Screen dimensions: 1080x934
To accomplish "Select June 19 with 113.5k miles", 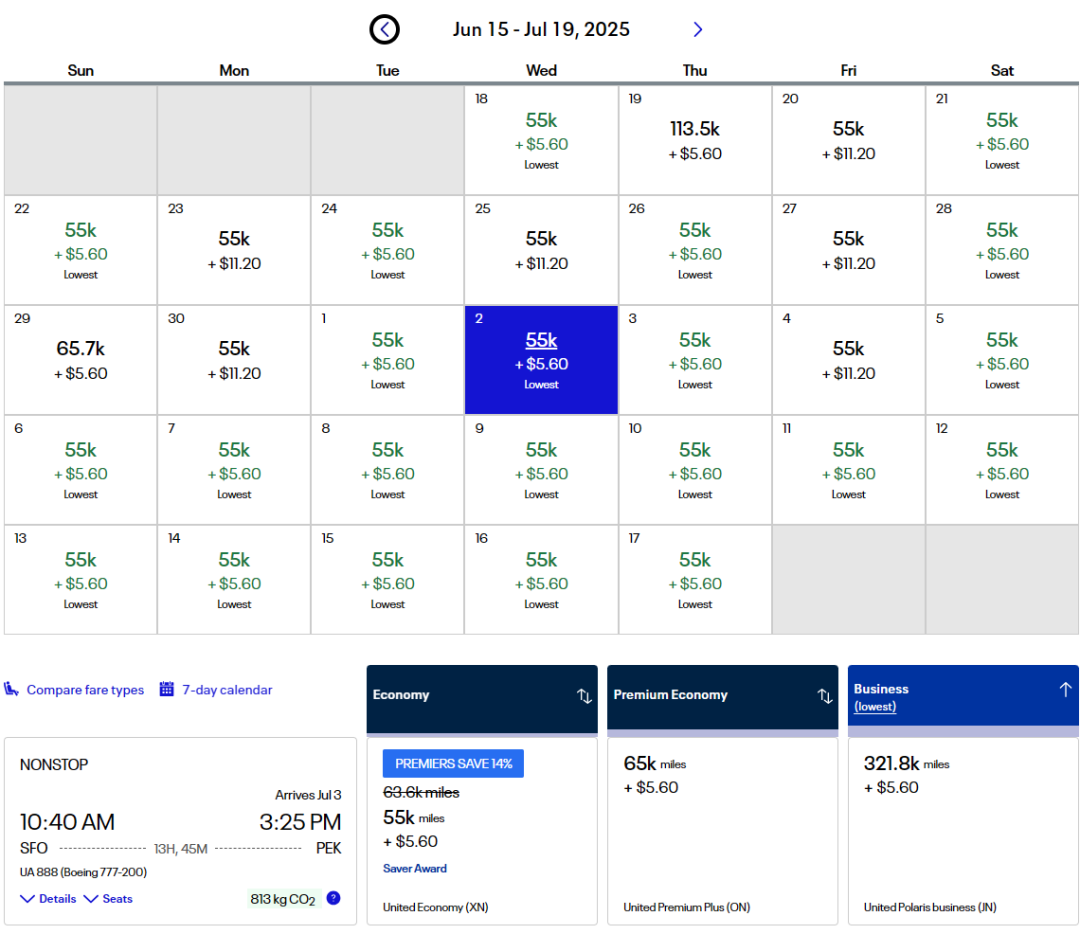I will (x=695, y=140).
